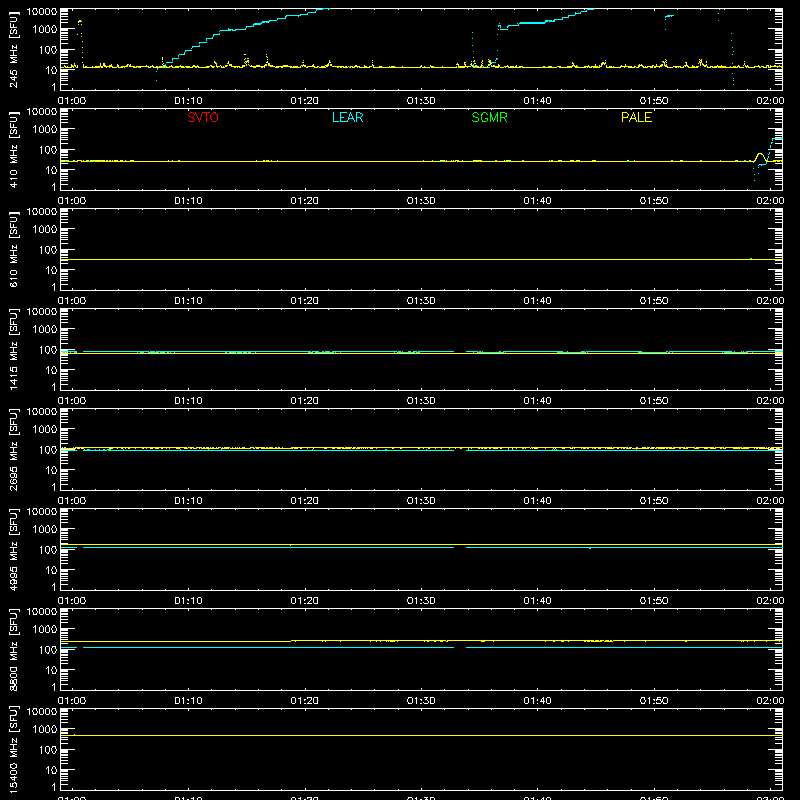Click the cyan LEAR legend label

[x=347, y=117]
